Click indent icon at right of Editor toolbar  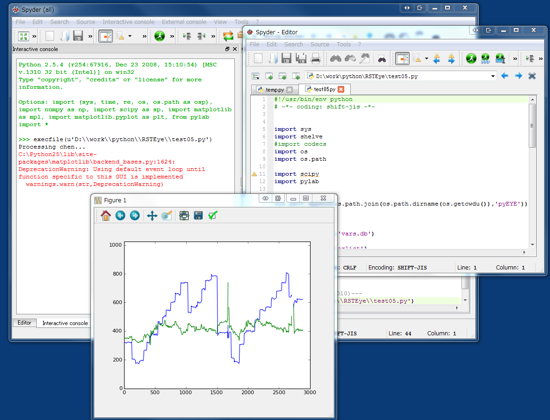click(530, 58)
